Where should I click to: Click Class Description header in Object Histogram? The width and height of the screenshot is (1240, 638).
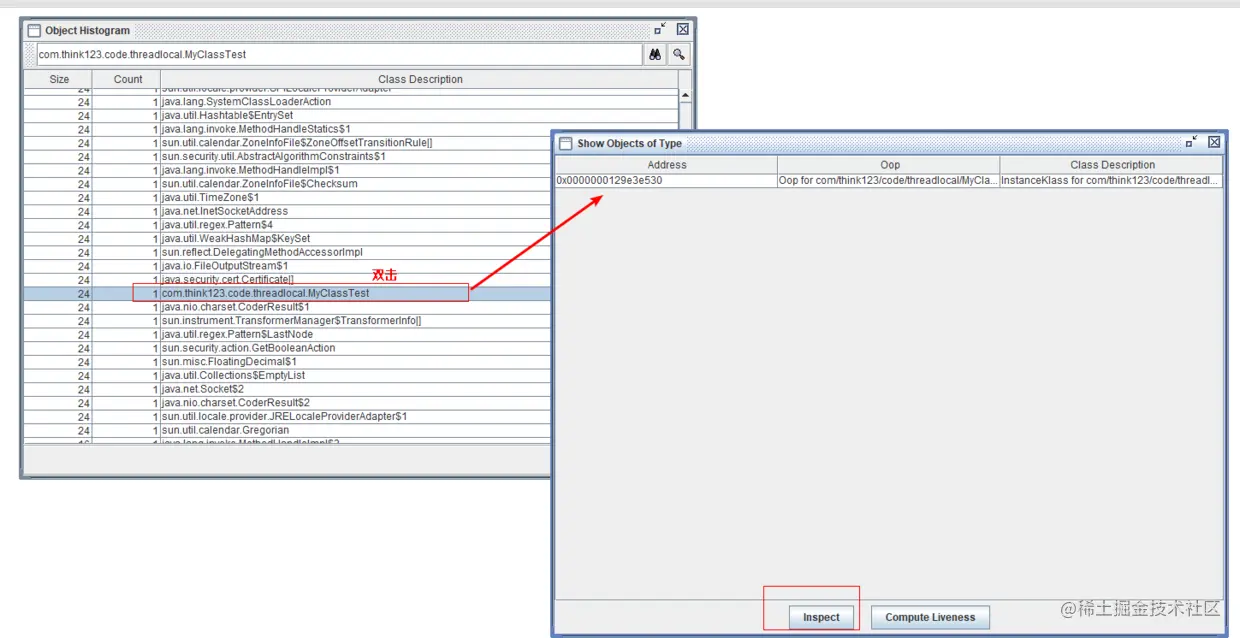click(420, 79)
